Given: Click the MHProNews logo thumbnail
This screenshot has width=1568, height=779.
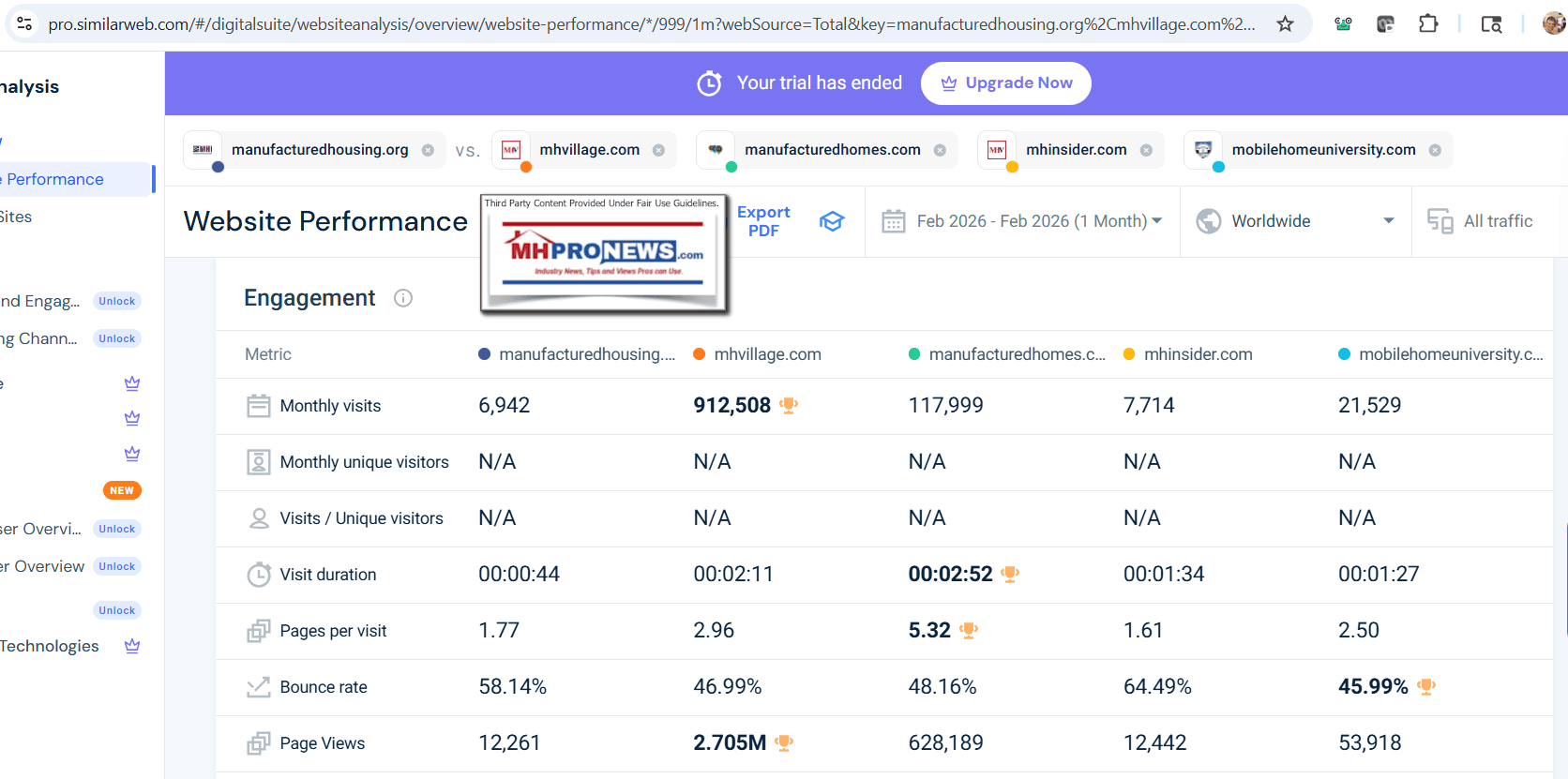Looking at the screenshot, I should click(x=603, y=253).
